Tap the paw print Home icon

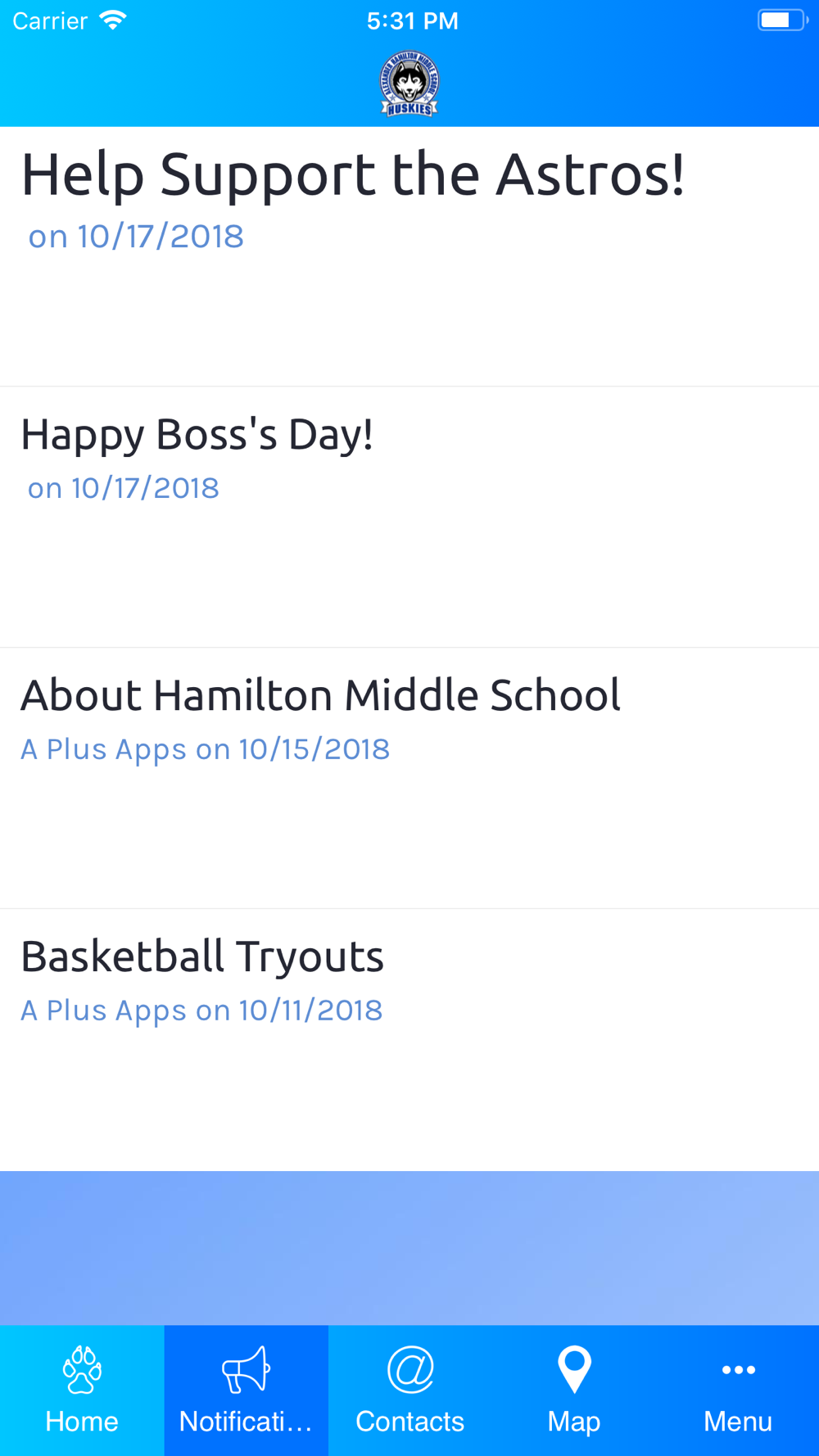pos(82,1369)
